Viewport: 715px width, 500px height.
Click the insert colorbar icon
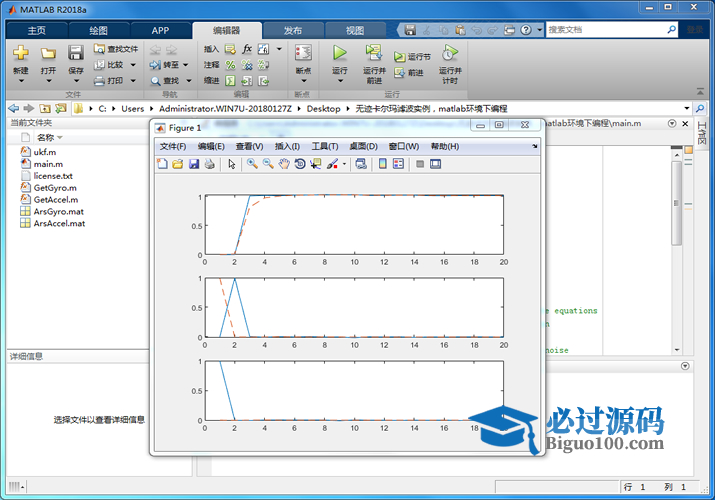point(383,164)
